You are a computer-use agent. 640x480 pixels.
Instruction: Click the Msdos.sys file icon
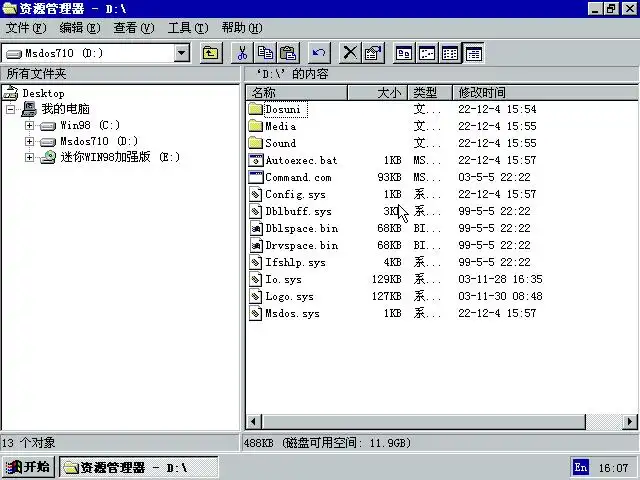256,313
